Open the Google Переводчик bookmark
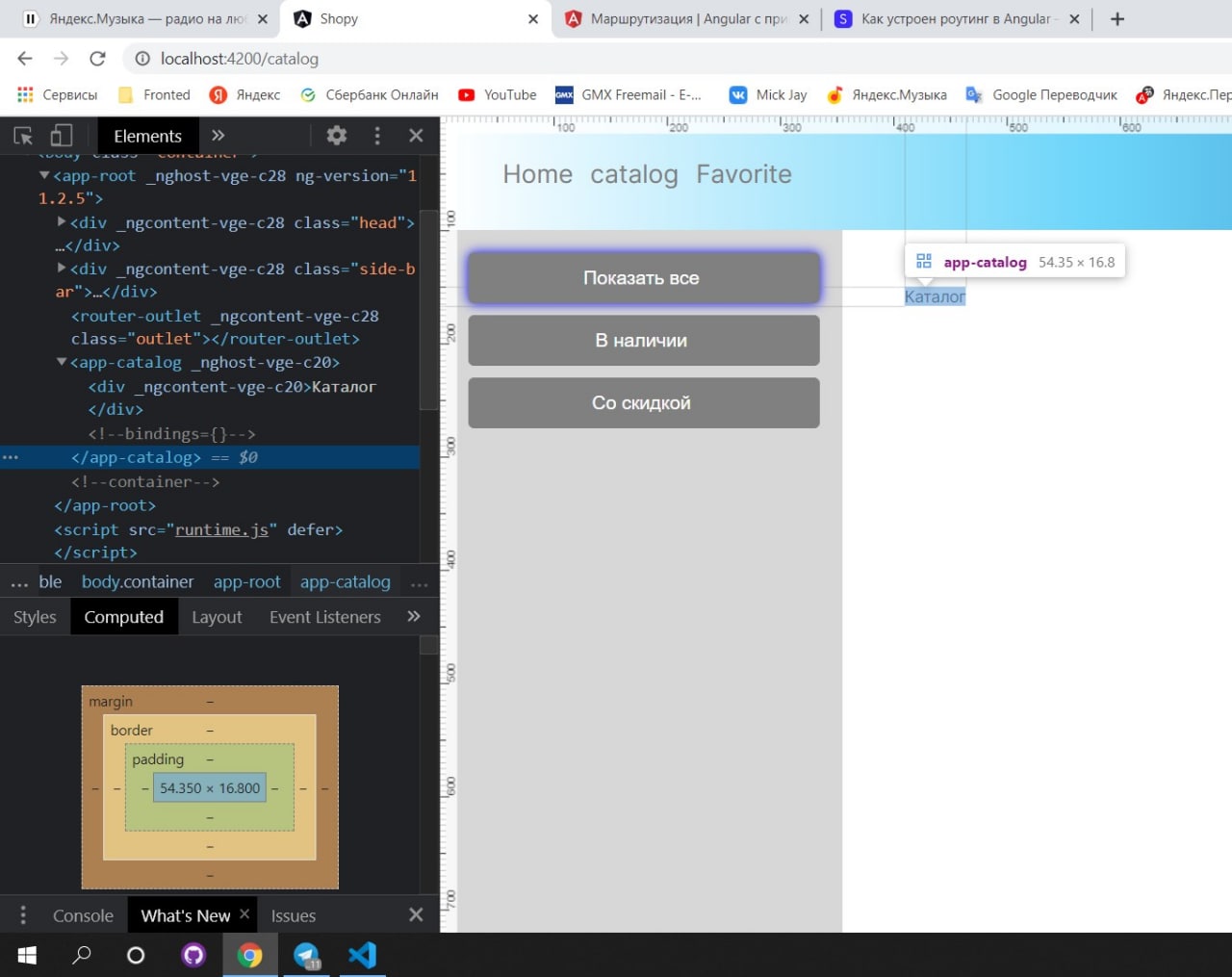Viewport: 1232px width, 977px height. click(1042, 94)
